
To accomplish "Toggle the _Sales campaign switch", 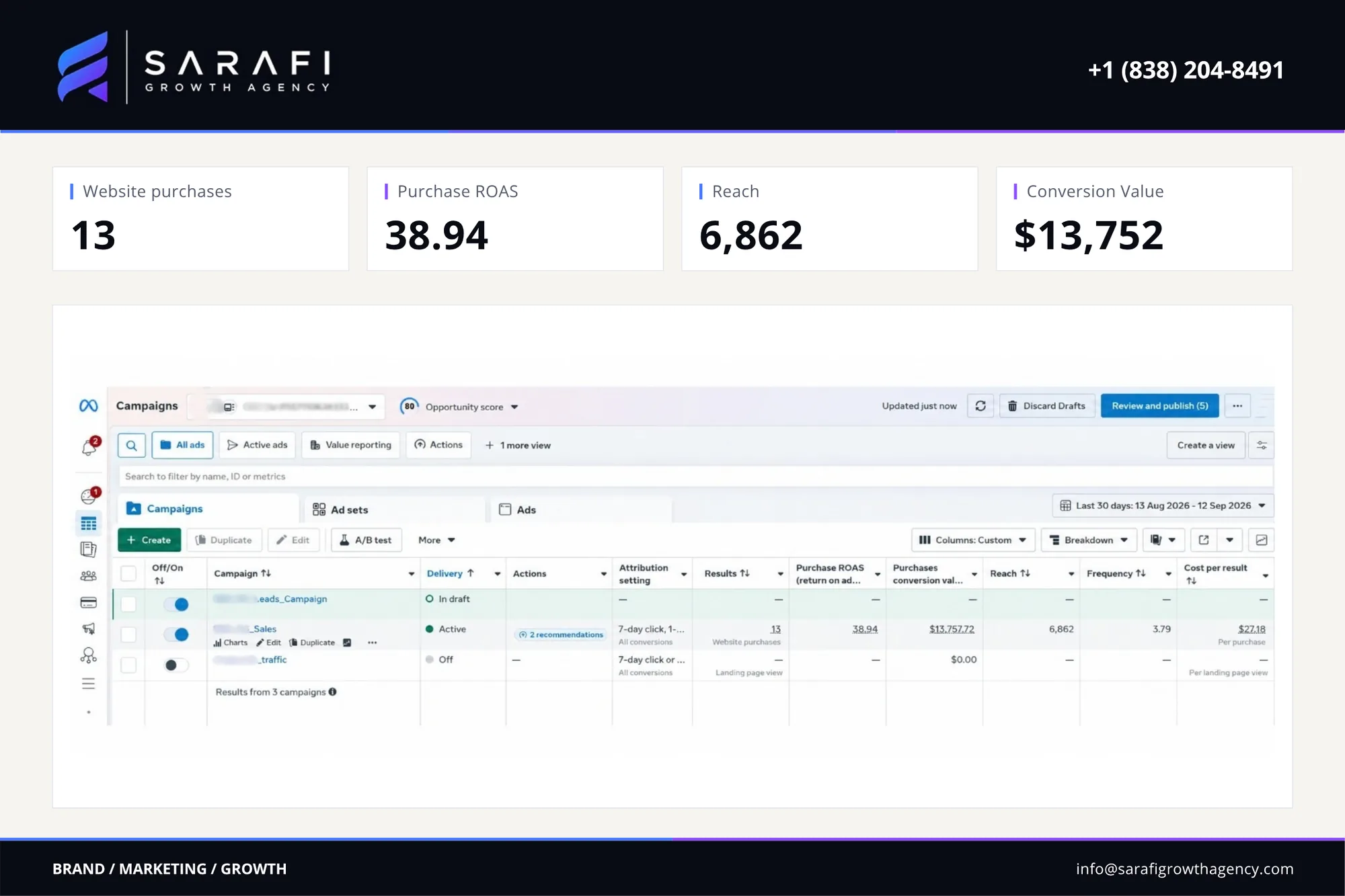I will [x=176, y=635].
